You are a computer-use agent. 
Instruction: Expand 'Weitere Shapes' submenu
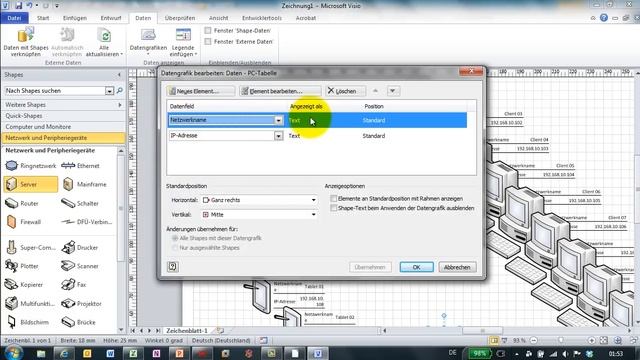pos(120,105)
